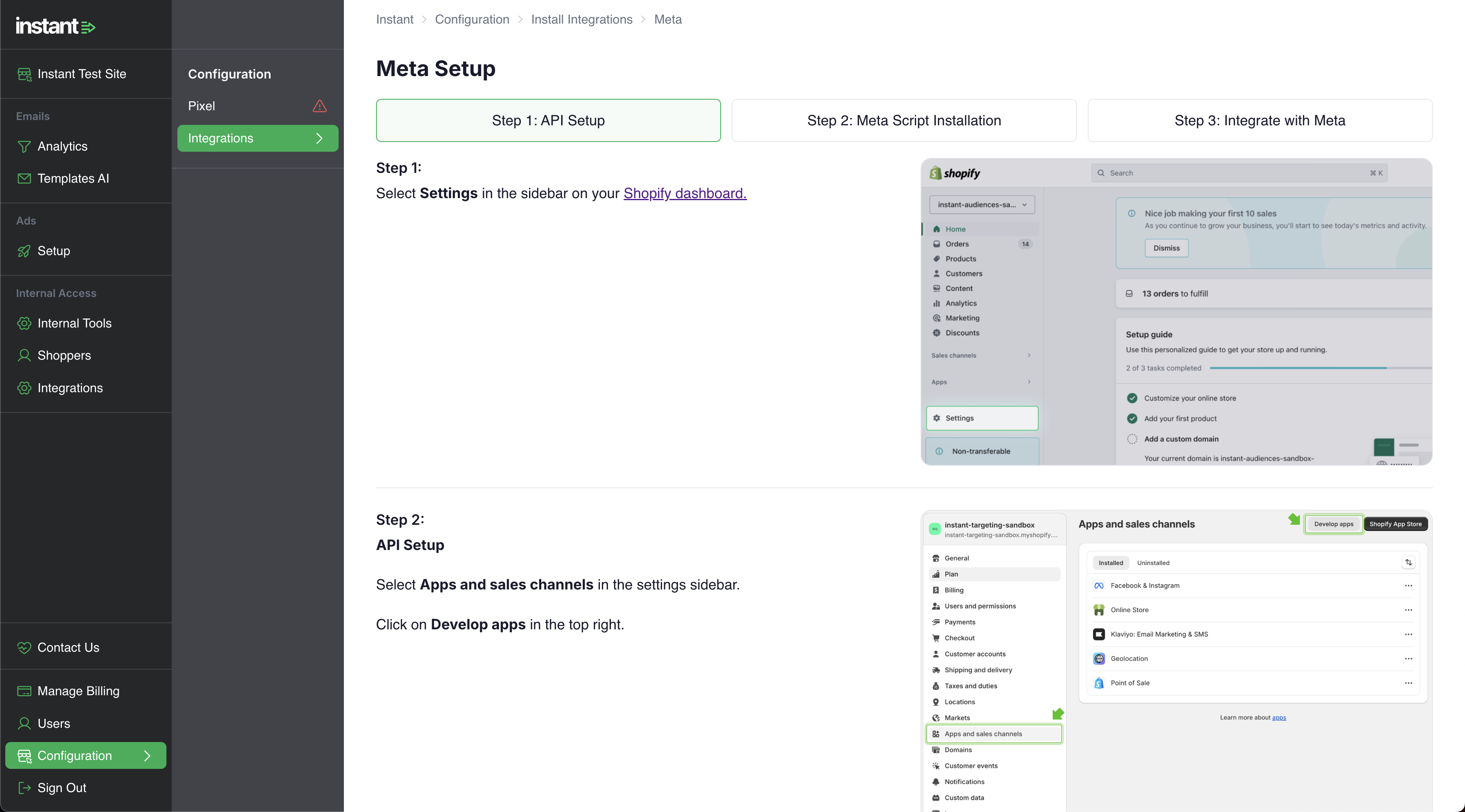Click the Internal Access Integrations gear icon
1465x812 pixels.
point(24,388)
